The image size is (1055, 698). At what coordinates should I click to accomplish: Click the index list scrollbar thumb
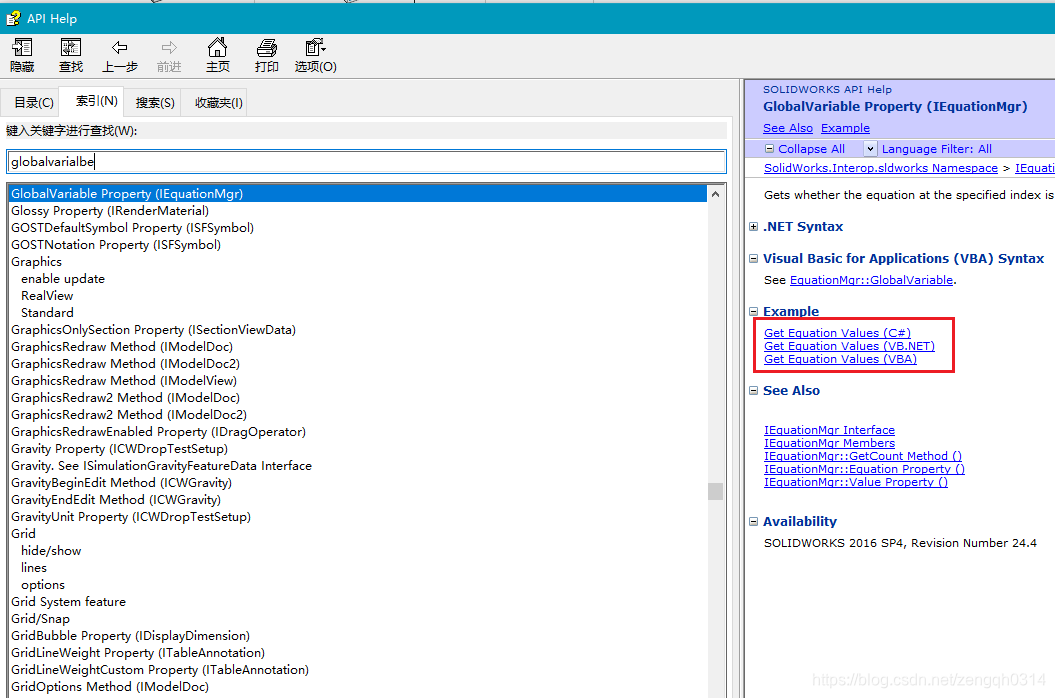[x=715, y=491]
